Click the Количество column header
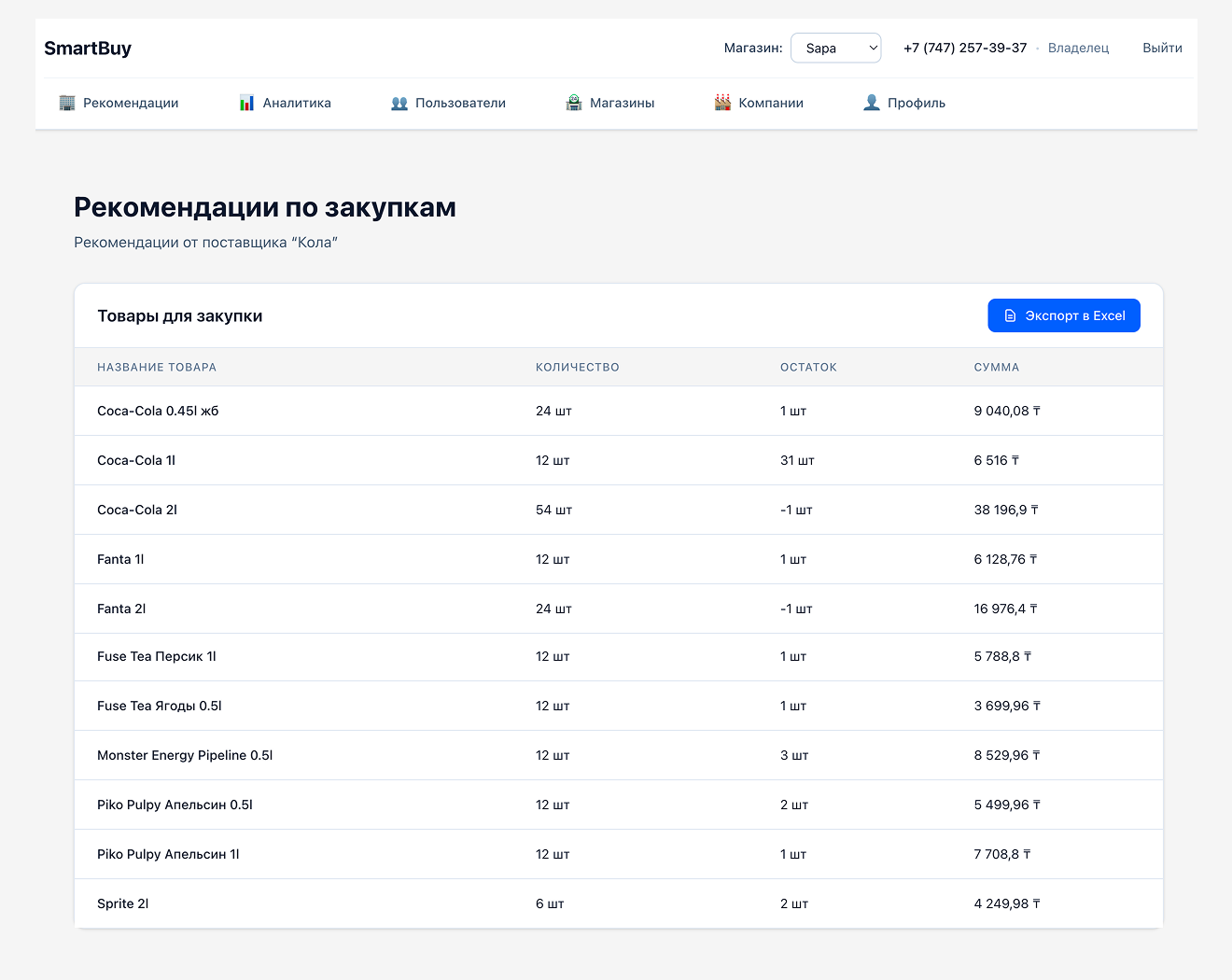 tap(577, 368)
